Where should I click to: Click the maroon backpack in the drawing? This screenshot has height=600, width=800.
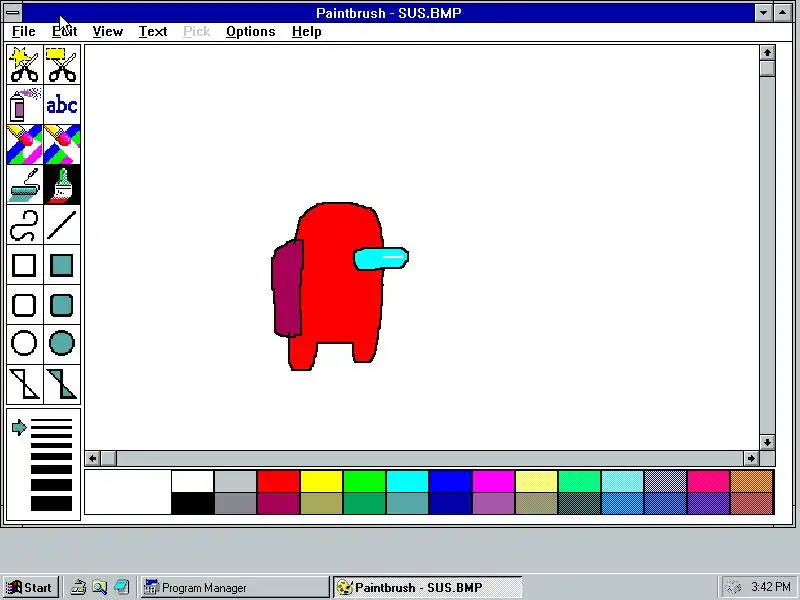point(287,289)
